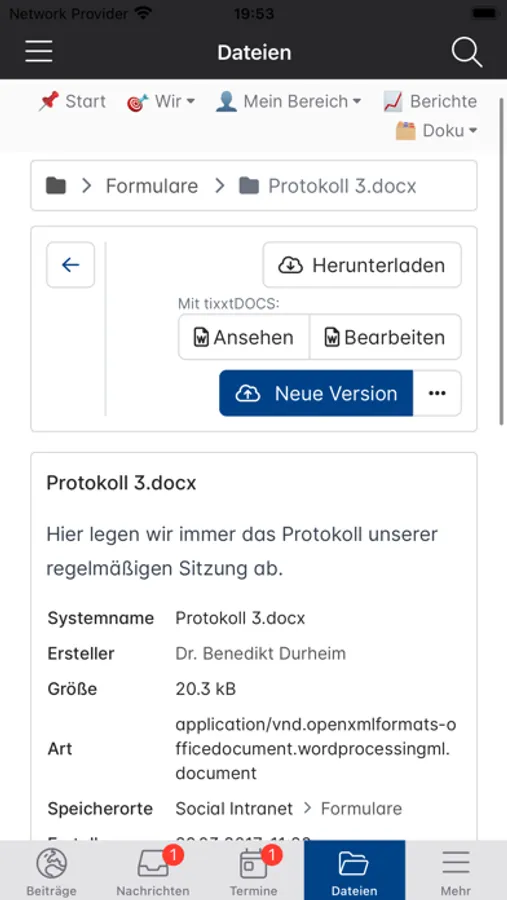Click the Systemname label
The height and width of the screenshot is (900, 507).
coord(100,618)
